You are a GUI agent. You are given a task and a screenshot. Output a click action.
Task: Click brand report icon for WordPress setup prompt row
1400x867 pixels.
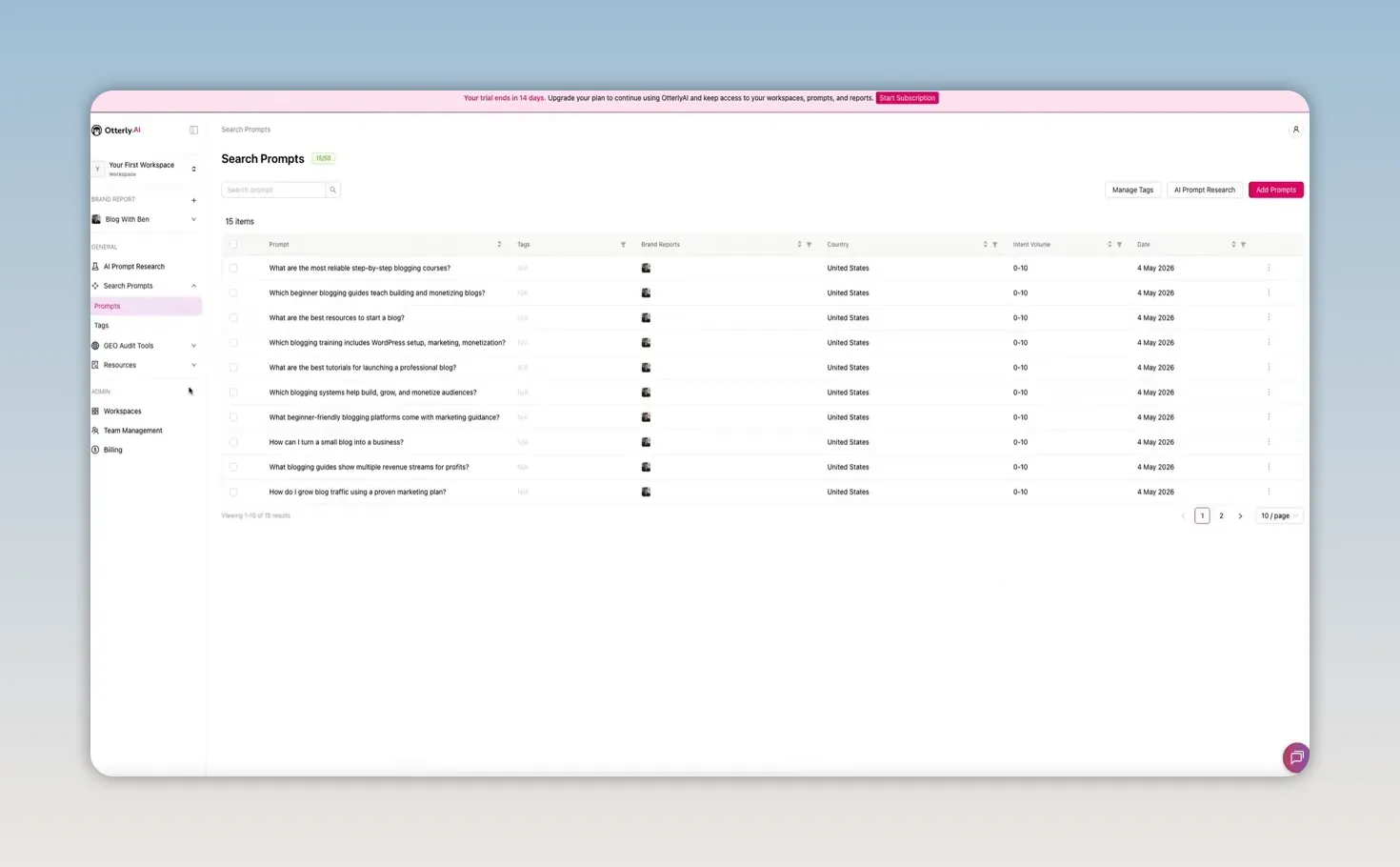click(646, 343)
